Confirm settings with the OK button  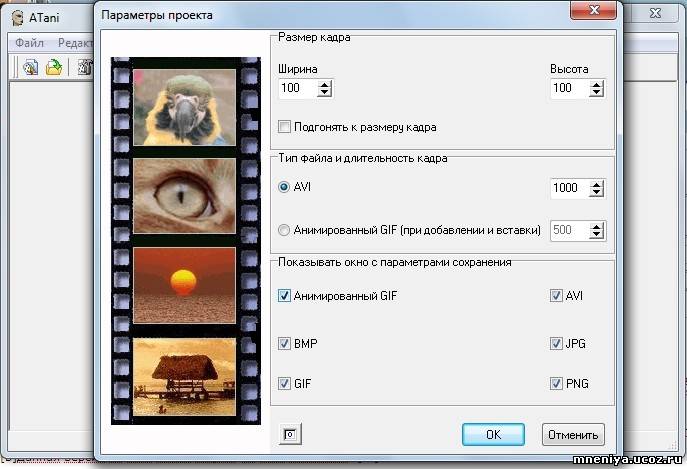coord(493,434)
